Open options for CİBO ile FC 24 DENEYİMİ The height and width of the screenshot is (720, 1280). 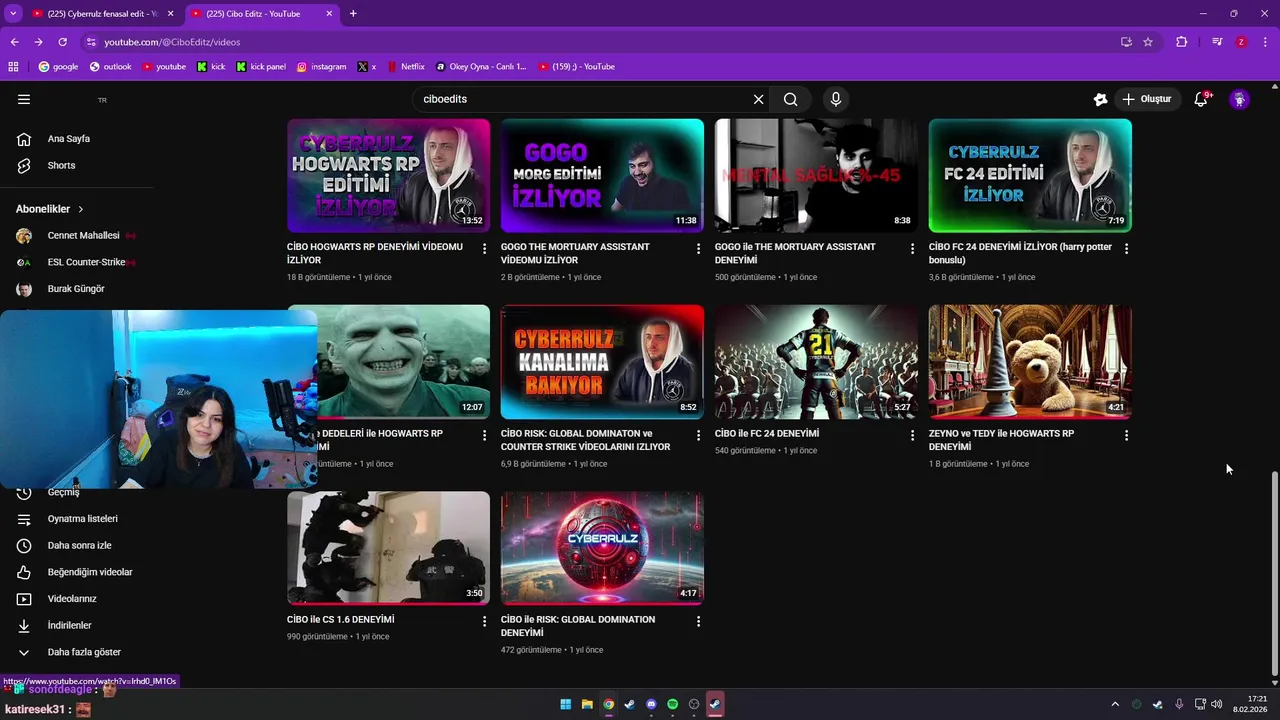point(912,435)
